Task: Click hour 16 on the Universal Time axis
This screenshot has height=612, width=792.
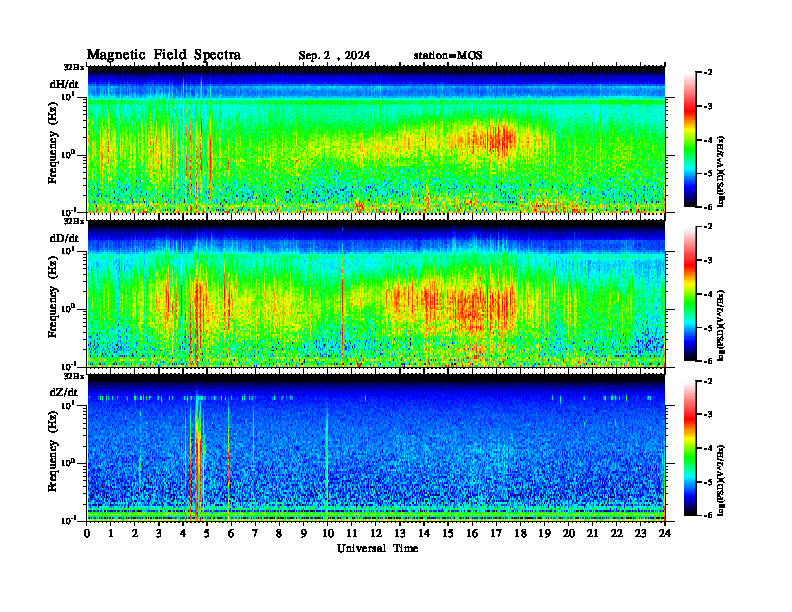Action: 472,534
